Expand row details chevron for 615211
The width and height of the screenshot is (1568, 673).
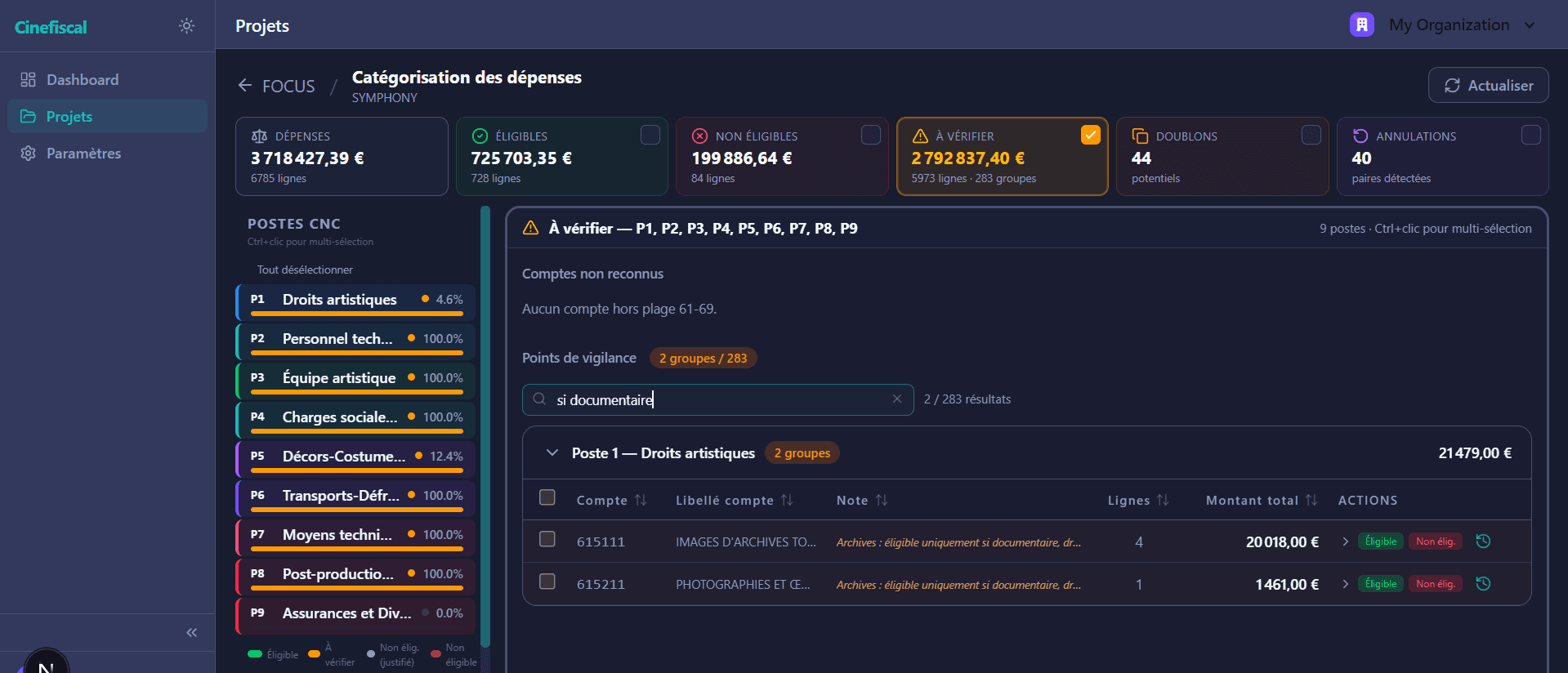tap(1345, 583)
